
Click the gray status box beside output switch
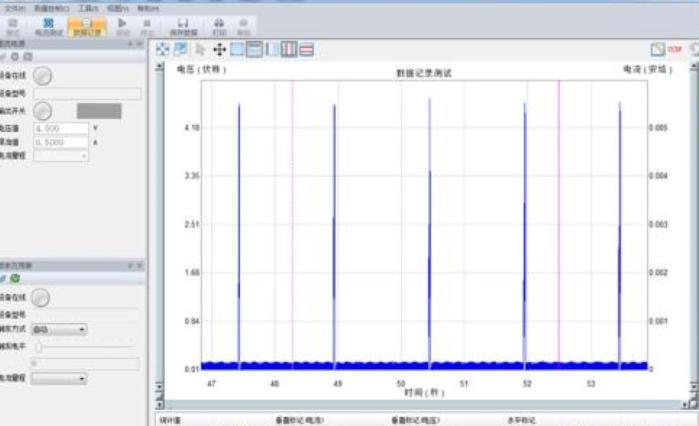pos(99,111)
